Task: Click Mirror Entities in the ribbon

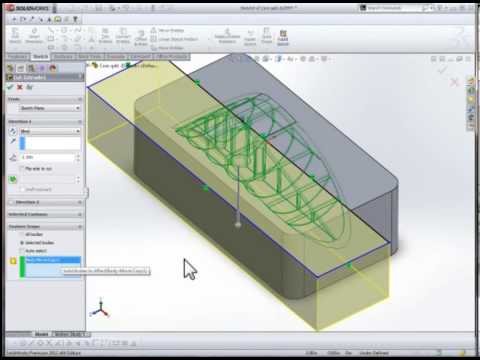Action: (167, 30)
